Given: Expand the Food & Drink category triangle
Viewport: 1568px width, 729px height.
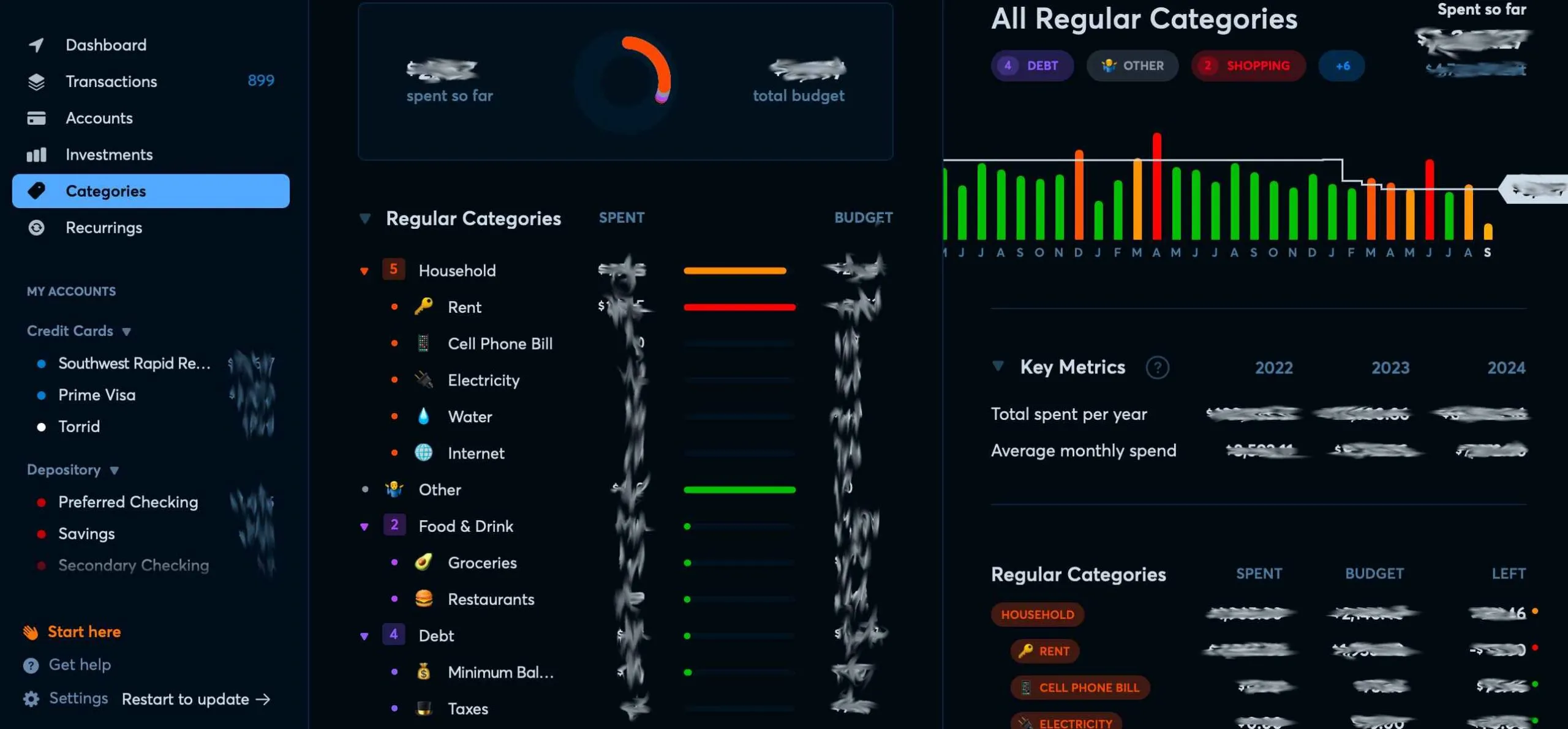Looking at the screenshot, I should [364, 525].
